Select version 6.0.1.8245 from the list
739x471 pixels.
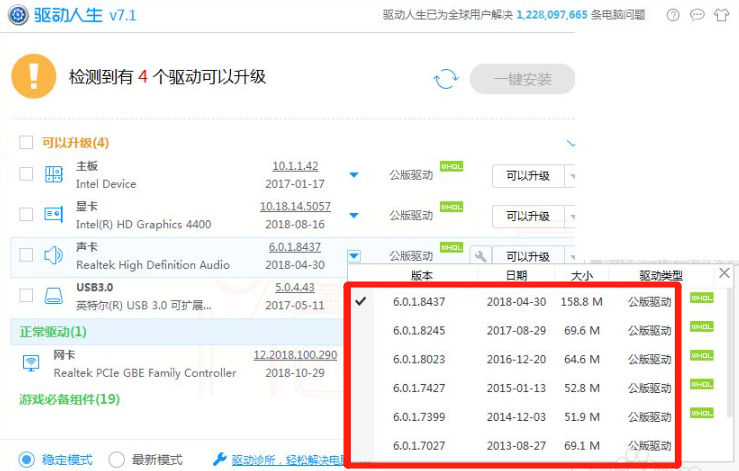tap(419, 330)
